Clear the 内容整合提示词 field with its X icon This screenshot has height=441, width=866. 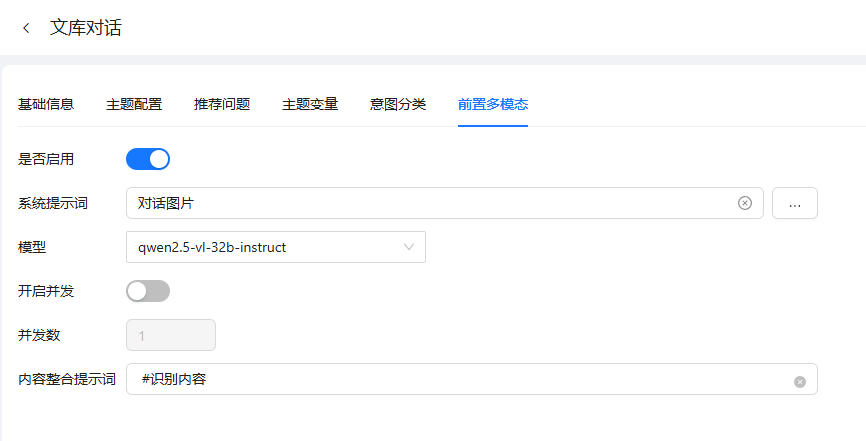click(799, 381)
